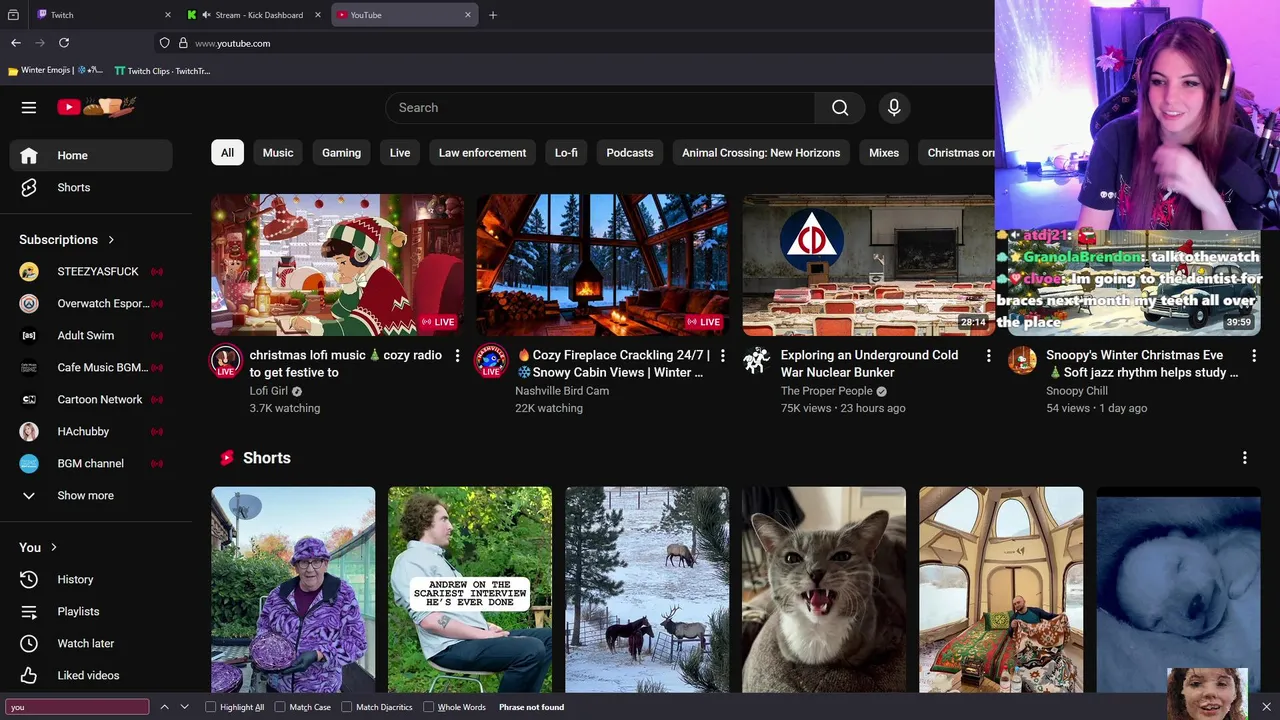Open options for Underground Cold War Bunker video
This screenshot has width=1280, height=720.
pos(989,356)
